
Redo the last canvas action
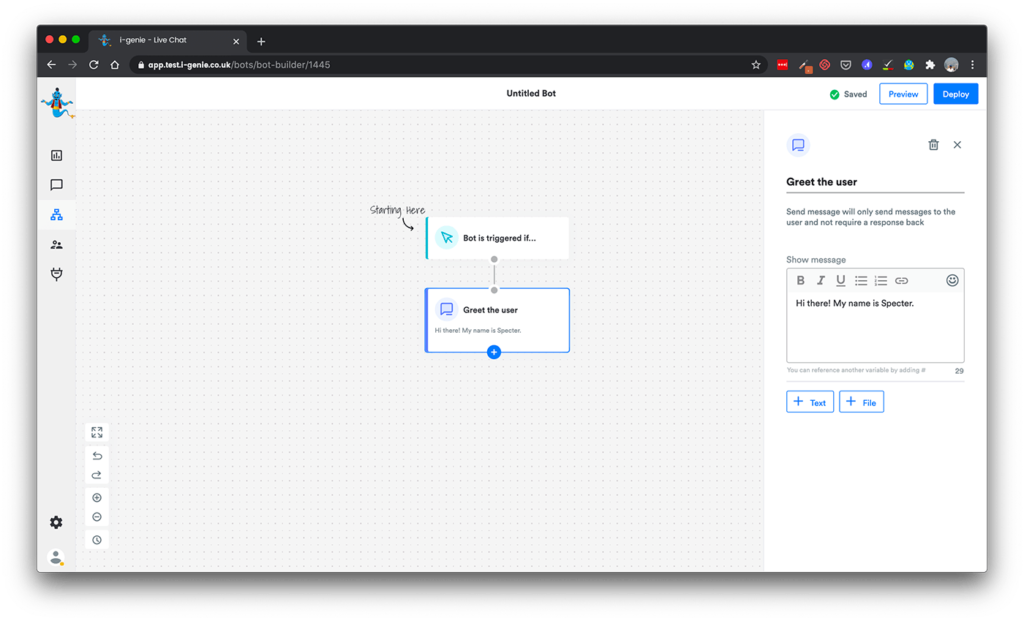tap(97, 475)
